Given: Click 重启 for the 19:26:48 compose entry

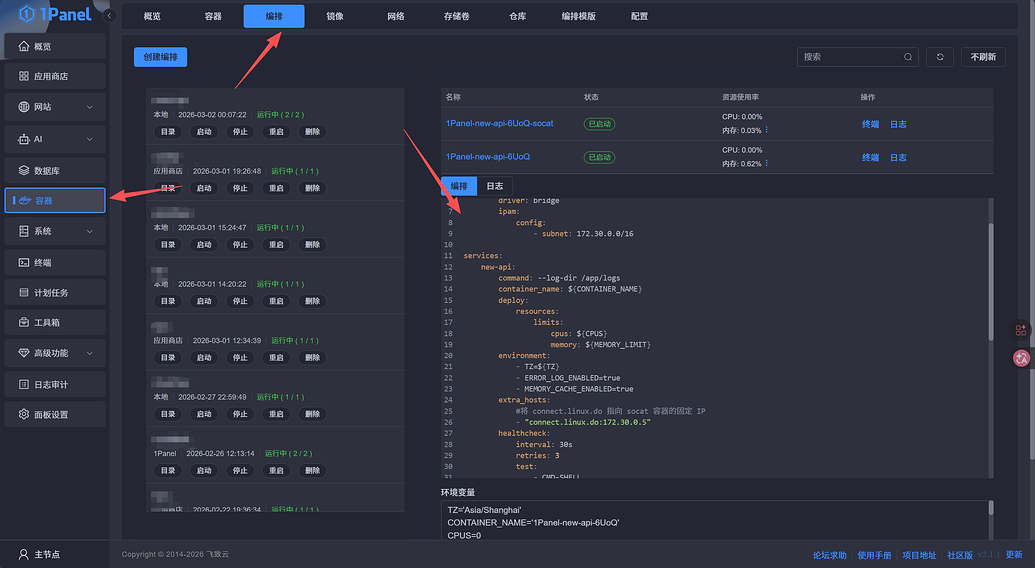Looking at the screenshot, I should (276, 188).
